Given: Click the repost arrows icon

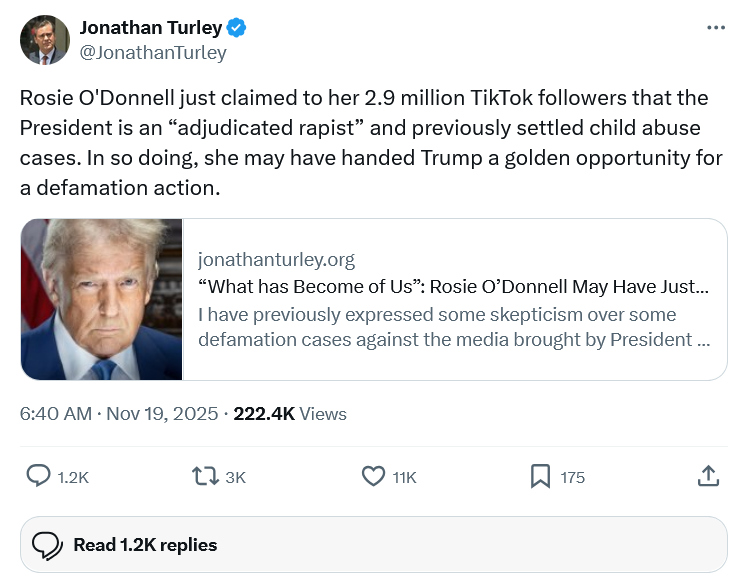Looking at the screenshot, I should (204, 477).
